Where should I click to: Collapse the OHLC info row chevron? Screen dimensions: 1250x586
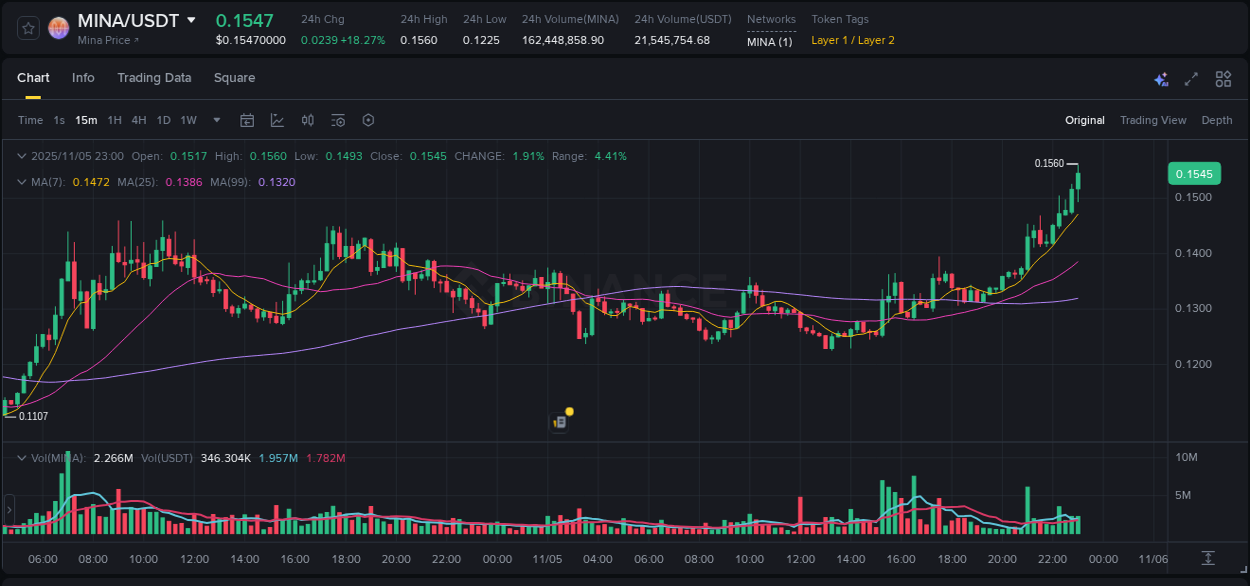pos(21,156)
